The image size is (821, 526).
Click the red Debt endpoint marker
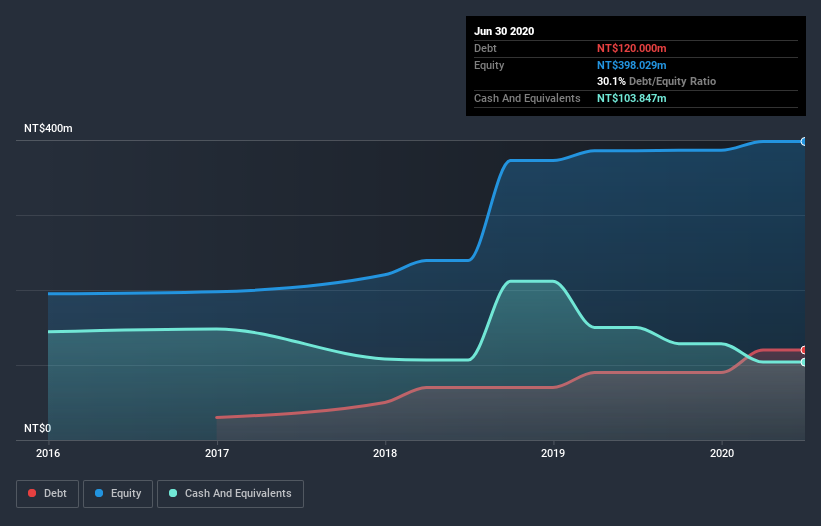tap(804, 350)
